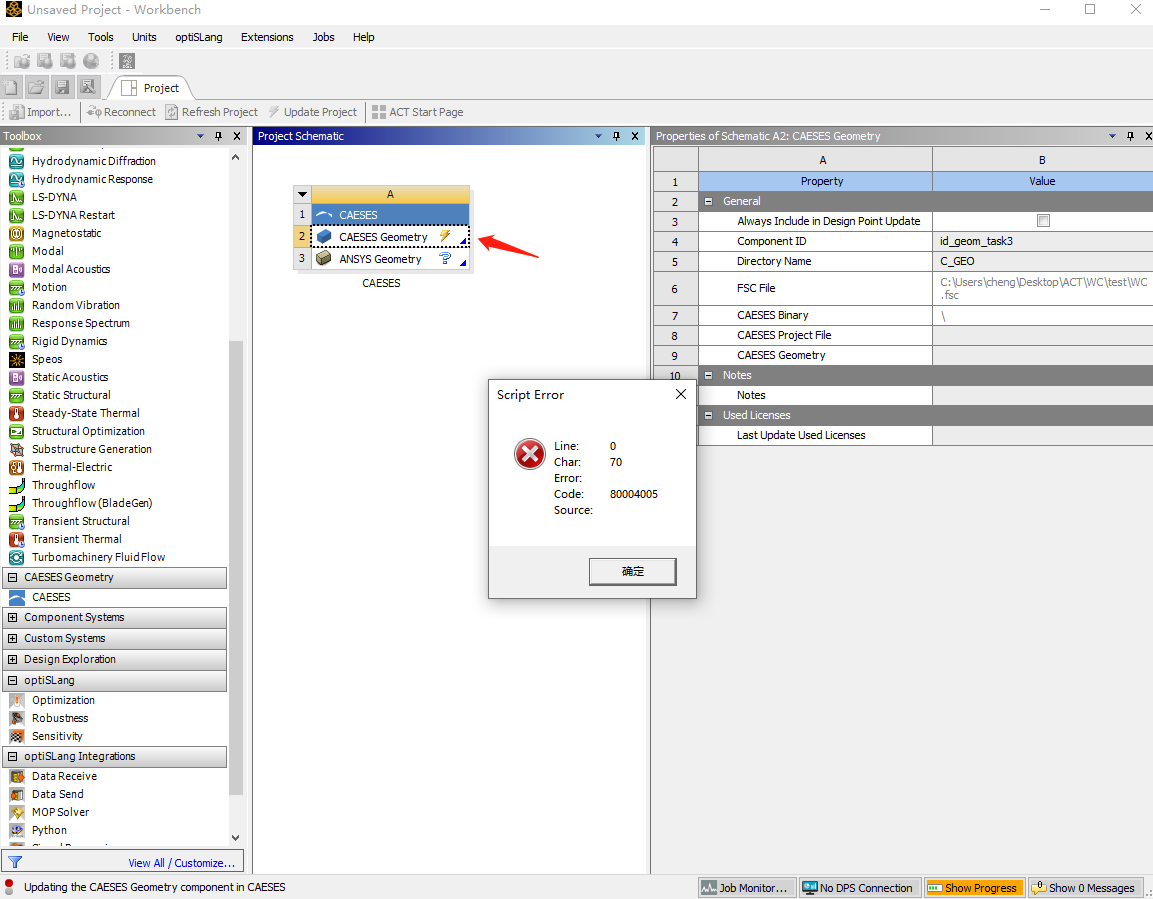Viewport: 1153px width, 899px height.
Task: Toggle the Toolbox panel pin
Action: coord(218,136)
